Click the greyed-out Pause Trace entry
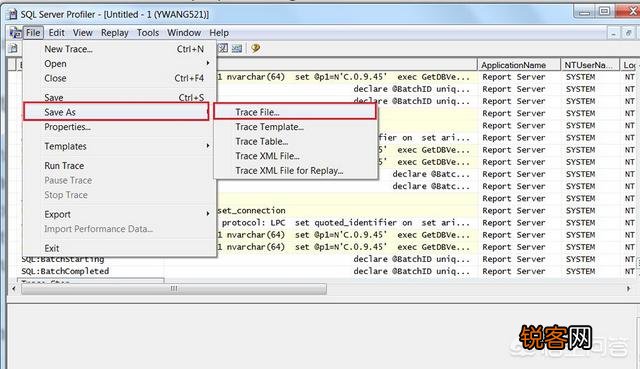This screenshot has width=640, height=369. click(119, 180)
